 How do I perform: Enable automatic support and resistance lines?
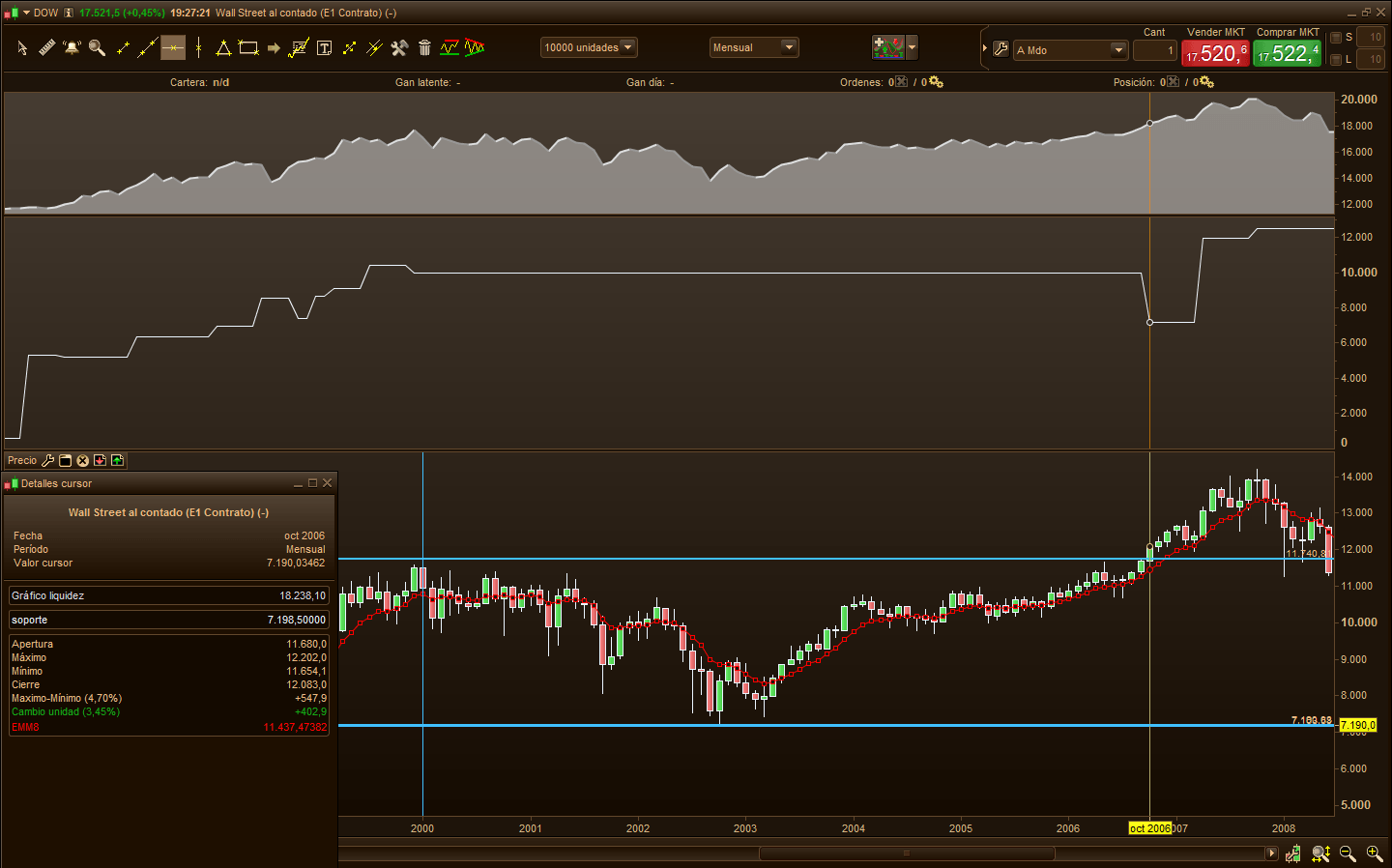[x=449, y=47]
